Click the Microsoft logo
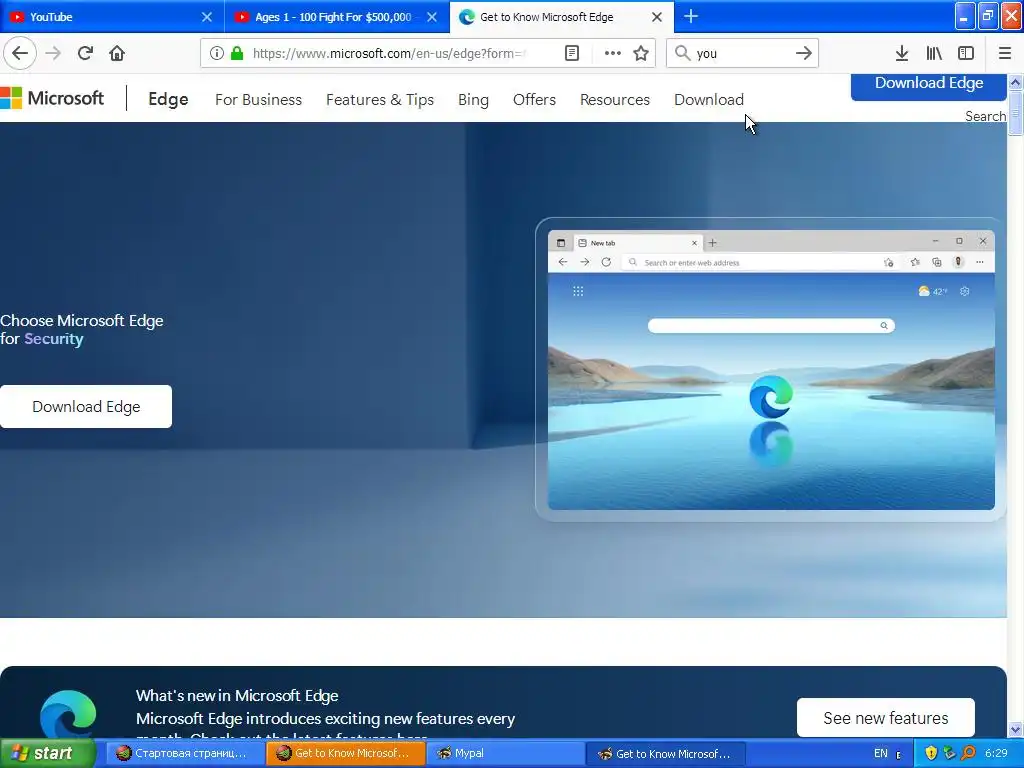The height and width of the screenshot is (768, 1024). pyautogui.click(x=52, y=98)
